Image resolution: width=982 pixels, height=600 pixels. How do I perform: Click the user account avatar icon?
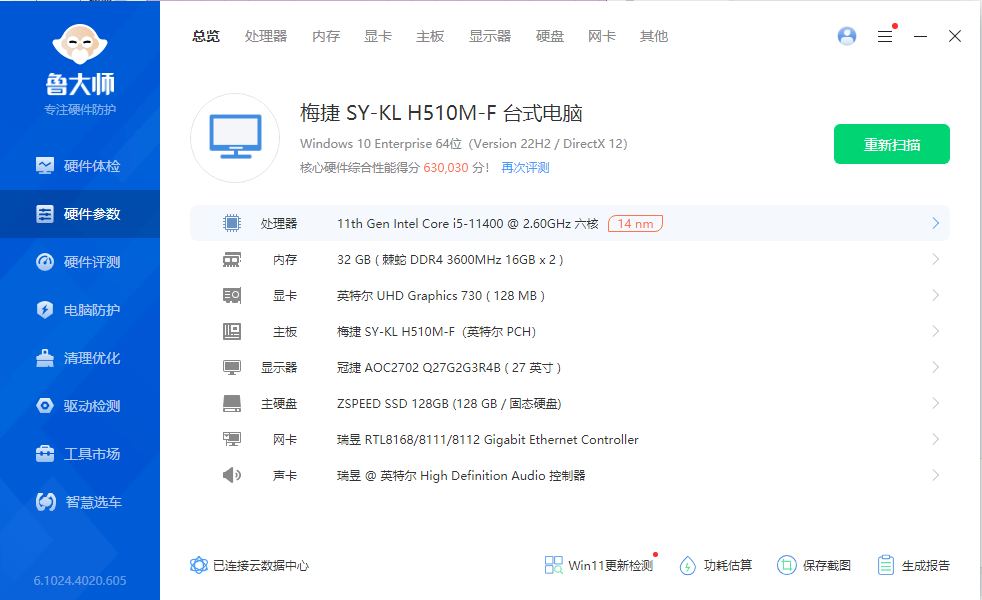pyautogui.click(x=847, y=36)
